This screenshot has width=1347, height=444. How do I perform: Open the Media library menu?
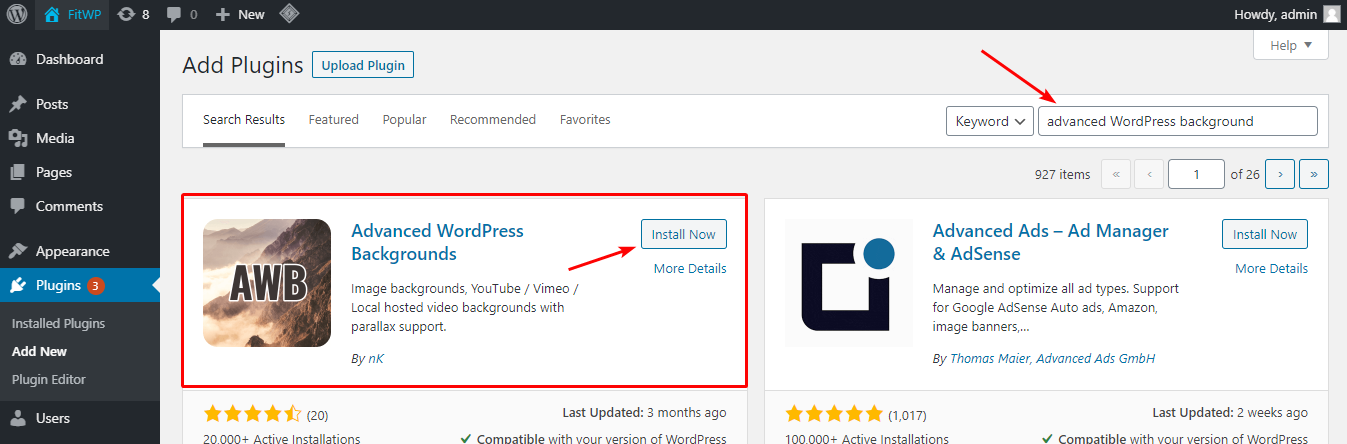click(80, 138)
